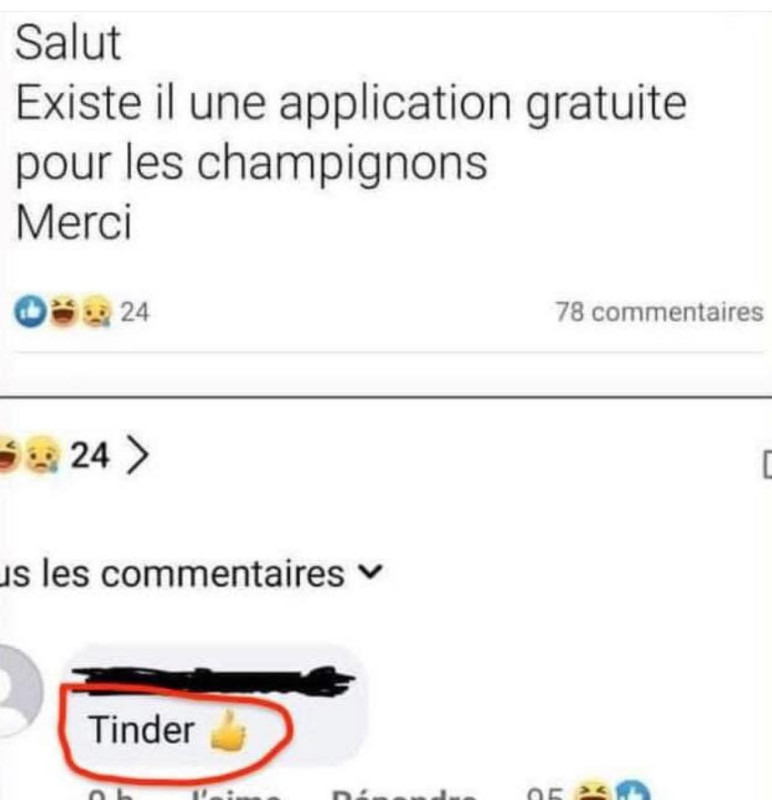
Task: Expand reactions with the right chevron arrow
Action: (x=137, y=455)
